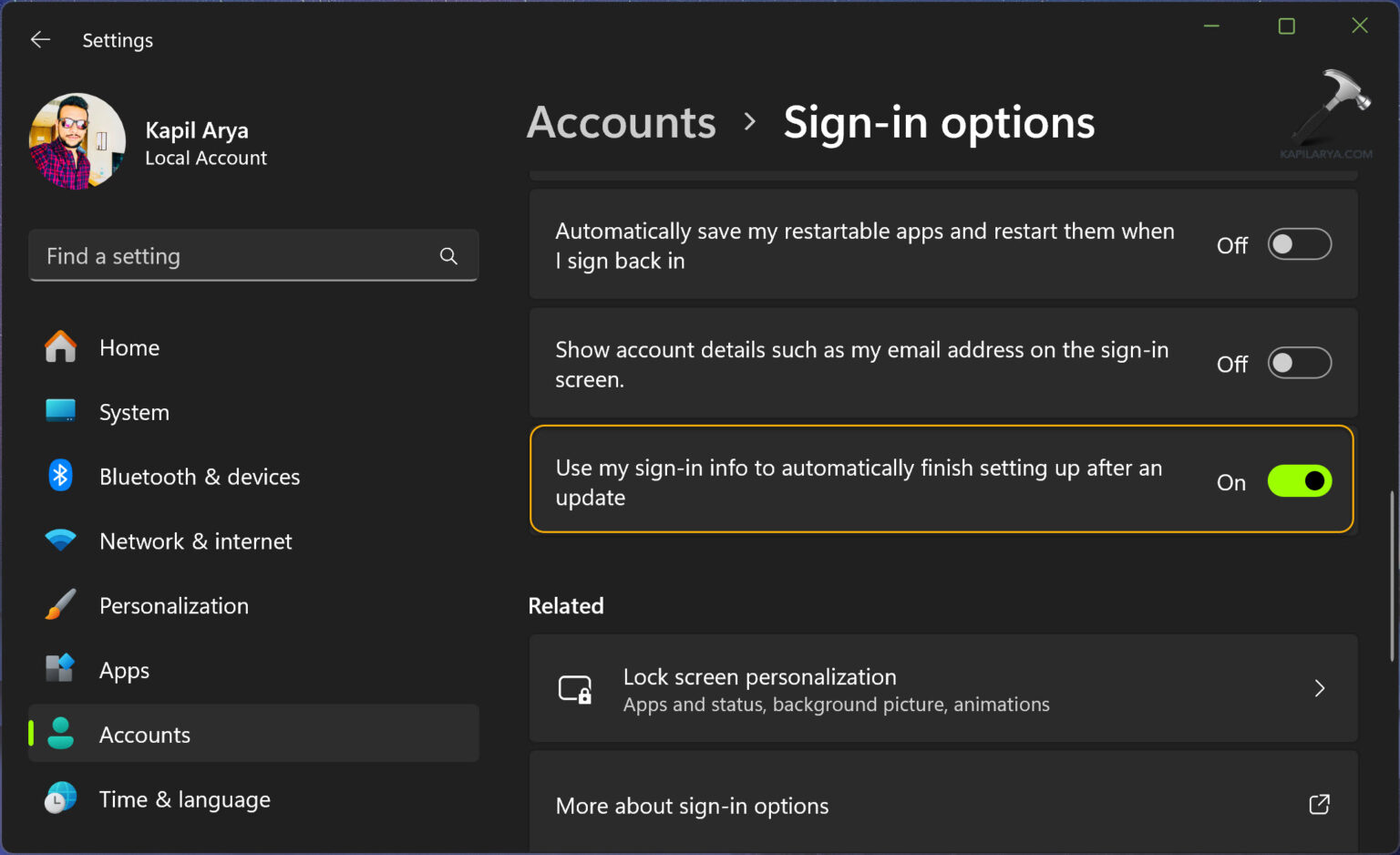Toggle show account details switch

[1300, 363]
